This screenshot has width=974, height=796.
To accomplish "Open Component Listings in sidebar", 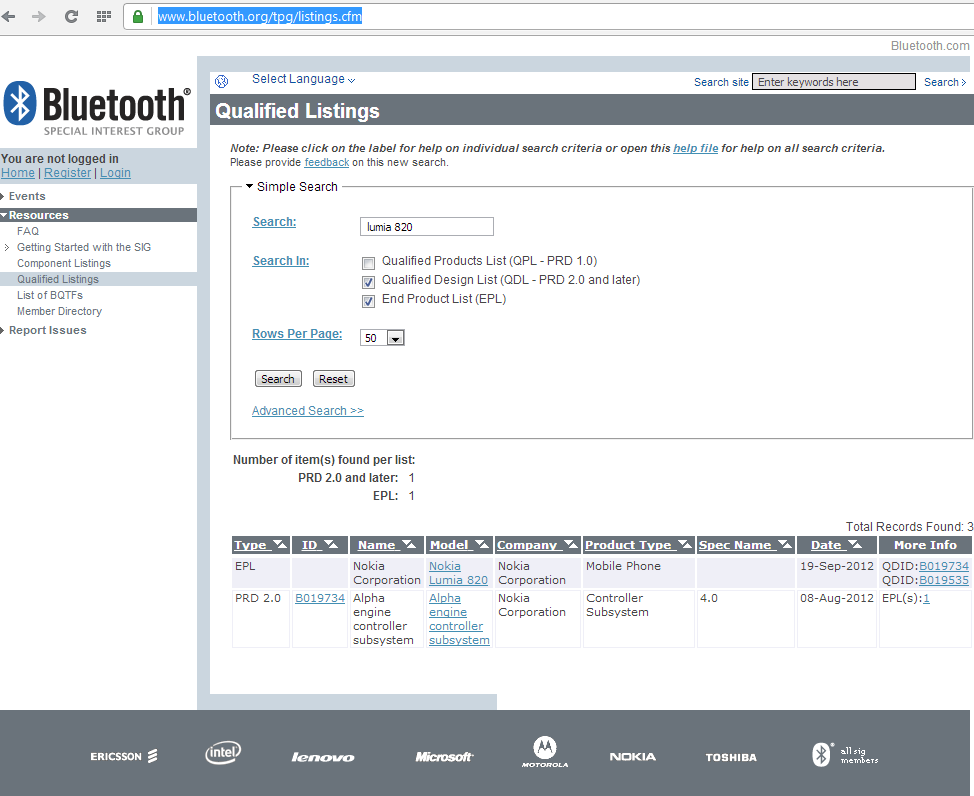I will pyautogui.click(x=64, y=263).
